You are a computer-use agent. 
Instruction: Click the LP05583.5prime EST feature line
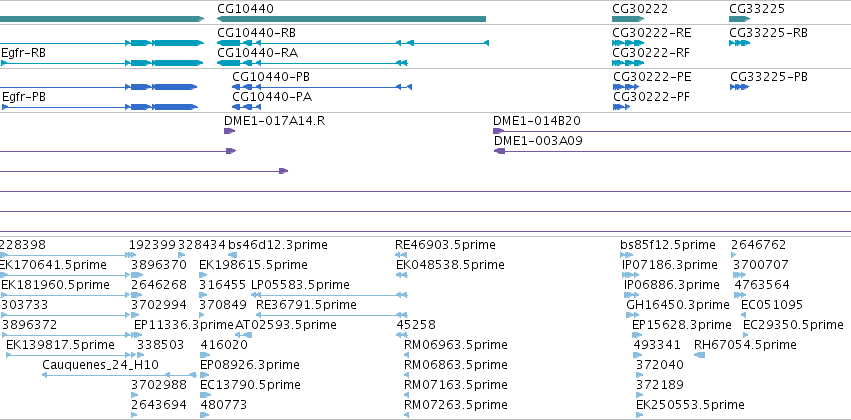click(329, 295)
